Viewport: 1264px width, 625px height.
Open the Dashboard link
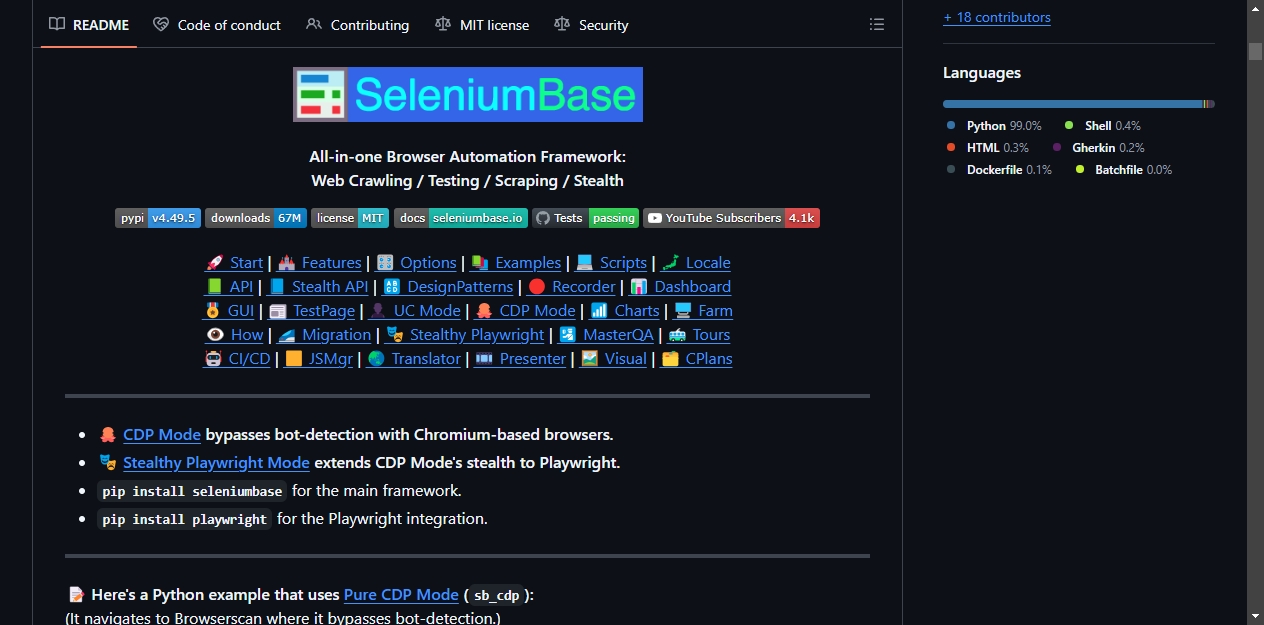click(680, 287)
